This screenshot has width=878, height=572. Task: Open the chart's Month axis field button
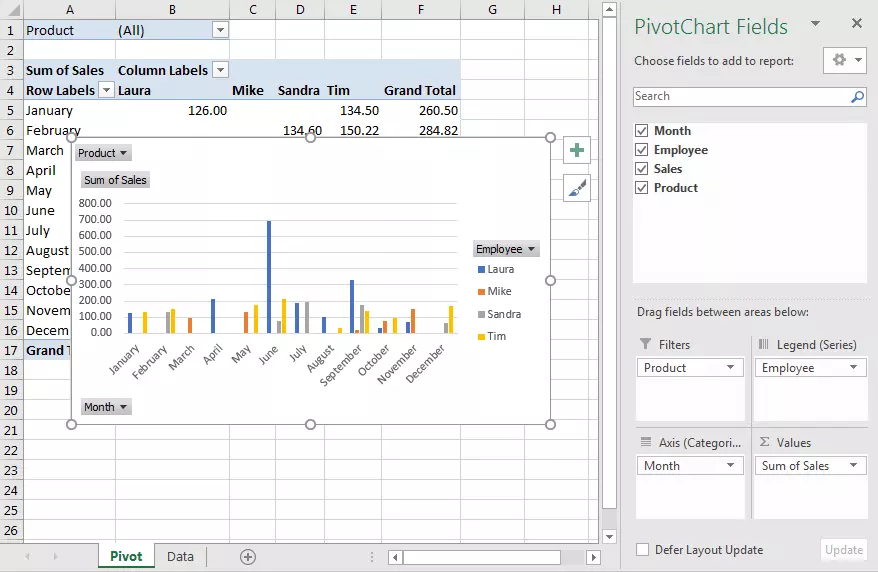[106, 407]
